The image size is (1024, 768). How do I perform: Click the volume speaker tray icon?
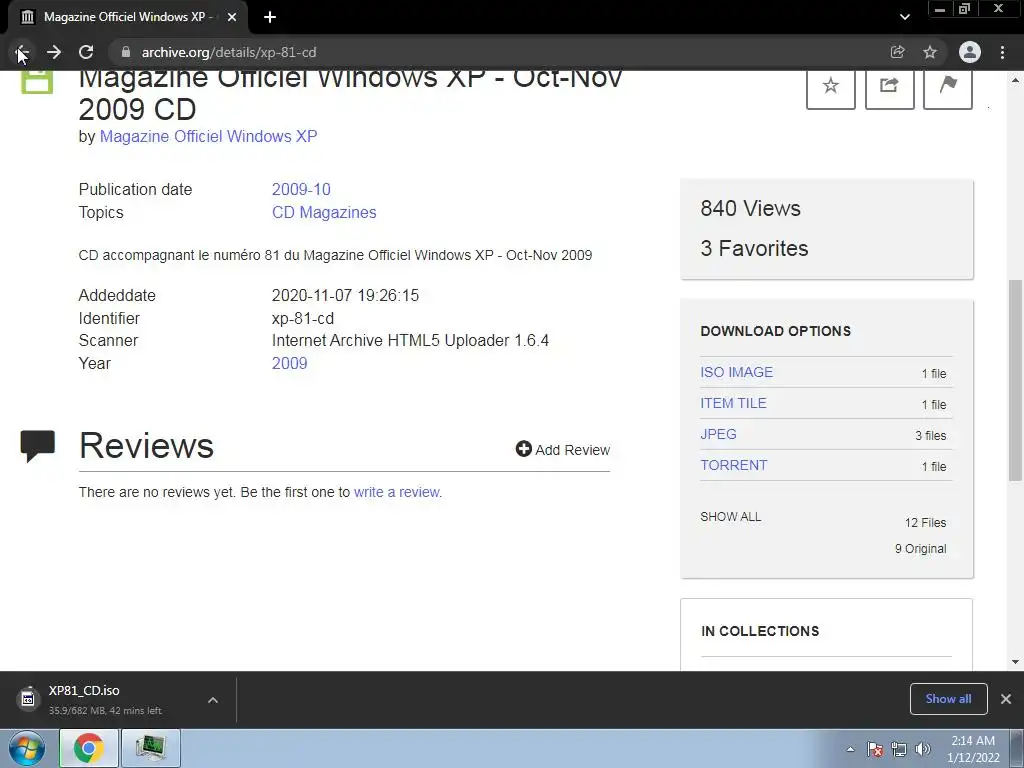click(x=923, y=749)
